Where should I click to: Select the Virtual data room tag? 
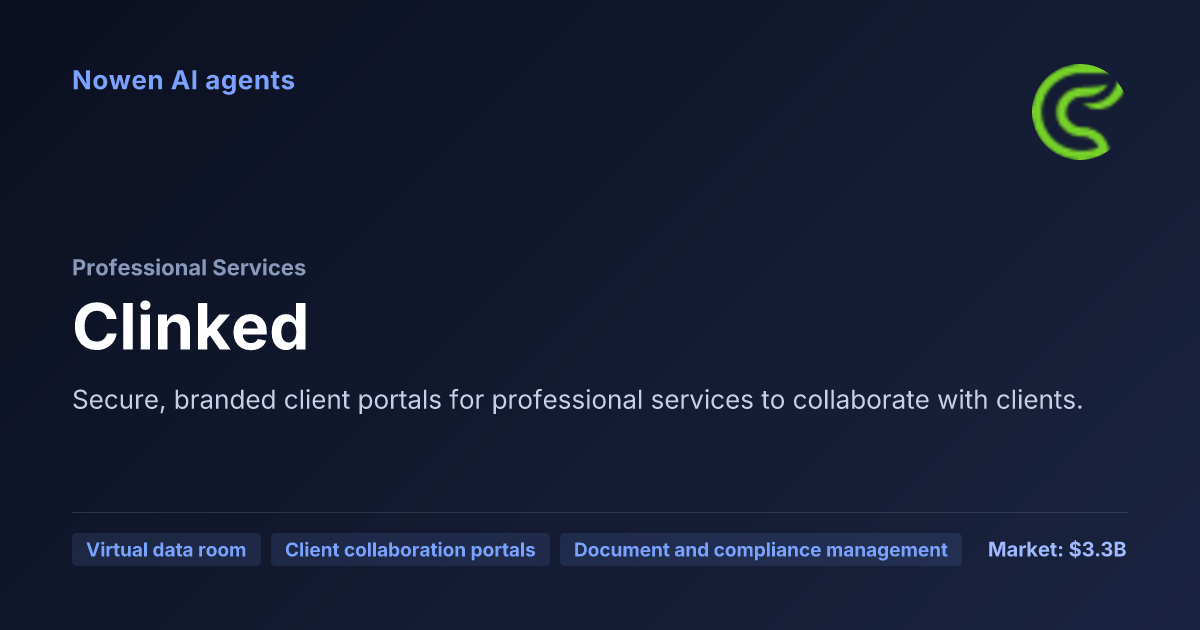[x=166, y=550]
